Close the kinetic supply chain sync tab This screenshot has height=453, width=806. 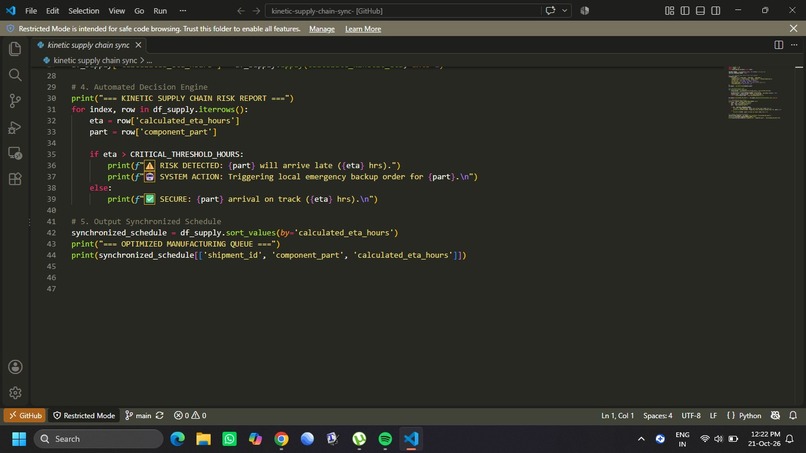(138, 45)
